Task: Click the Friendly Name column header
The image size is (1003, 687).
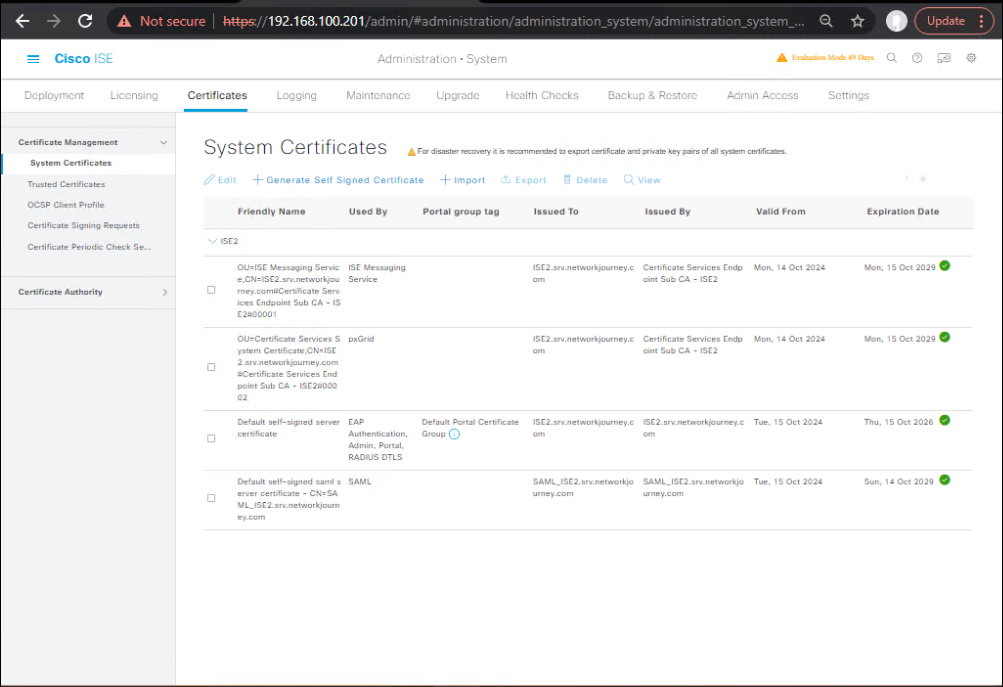Action: pos(271,212)
